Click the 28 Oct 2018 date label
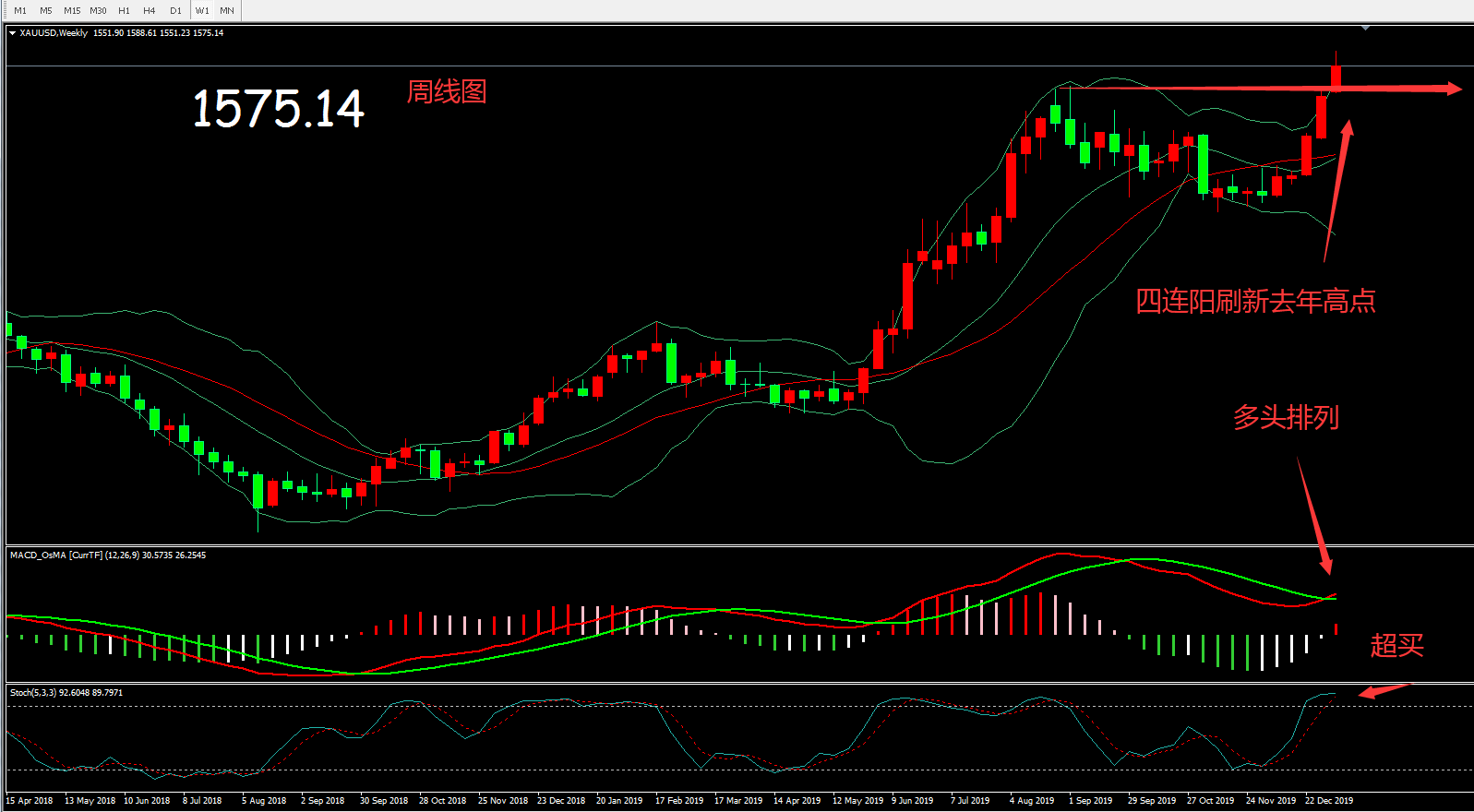 [443, 801]
